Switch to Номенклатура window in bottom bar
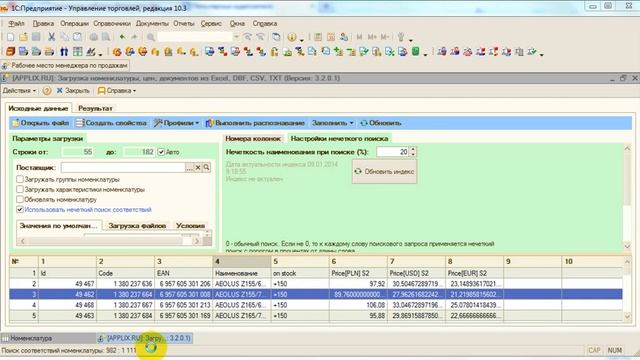 (48, 338)
